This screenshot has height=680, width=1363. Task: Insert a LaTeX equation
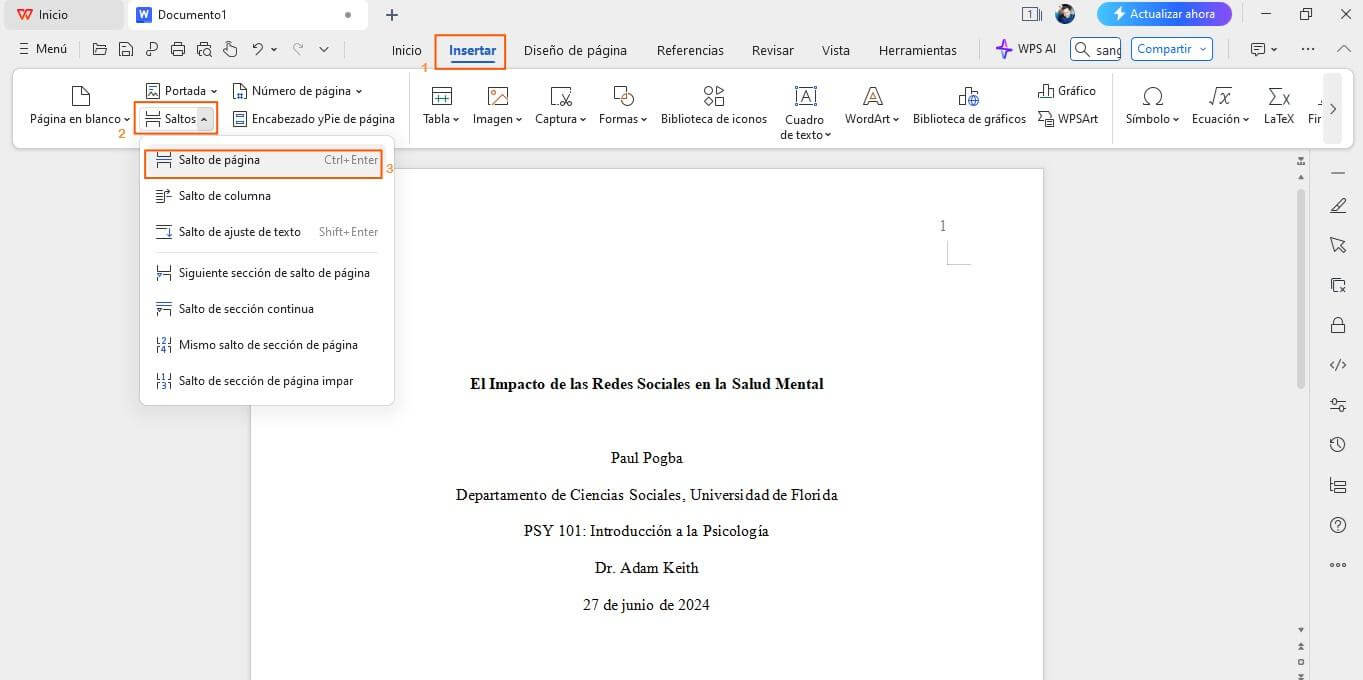[1277, 103]
